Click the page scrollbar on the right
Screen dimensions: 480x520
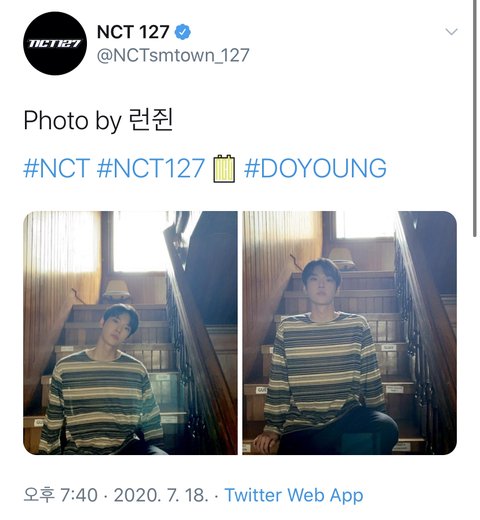tap(475, 118)
